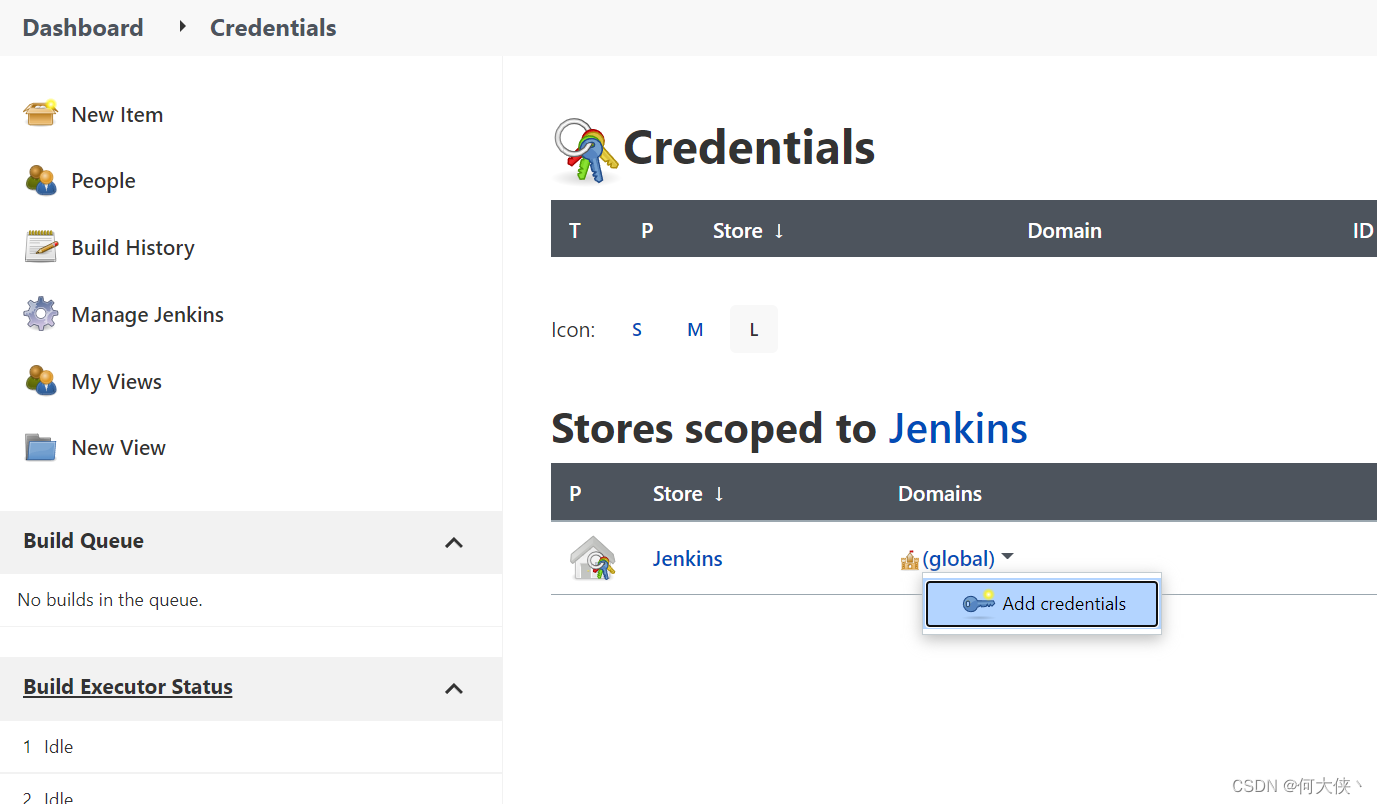1377x804 pixels.
Task: Set icon size to S
Action: 637,329
